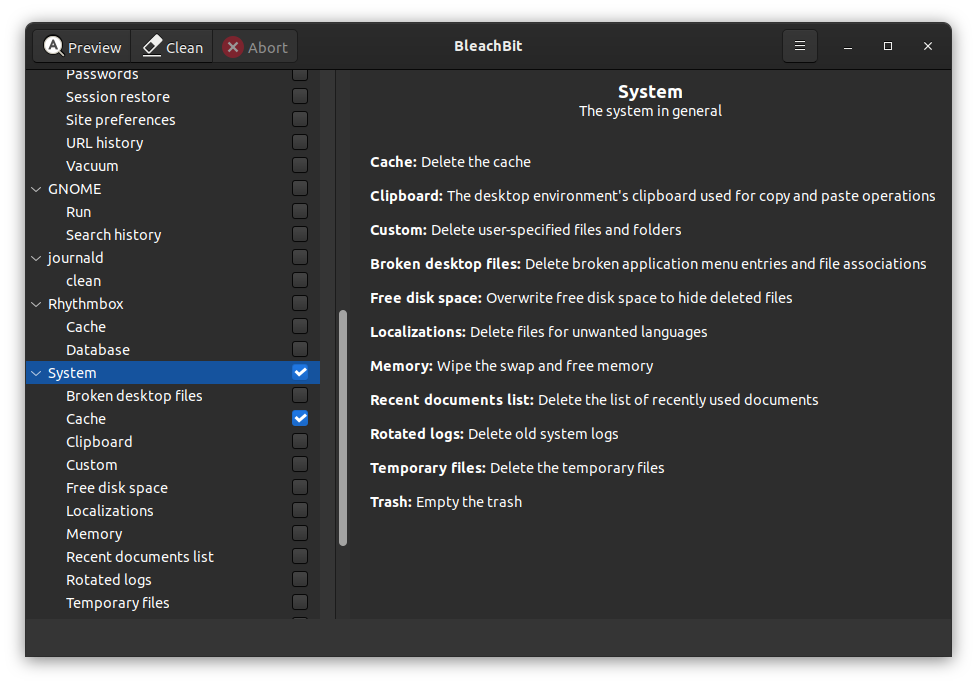The width and height of the screenshot is (977, 685).
Task: Collapse the System tree group
Action: click(37, 373)
